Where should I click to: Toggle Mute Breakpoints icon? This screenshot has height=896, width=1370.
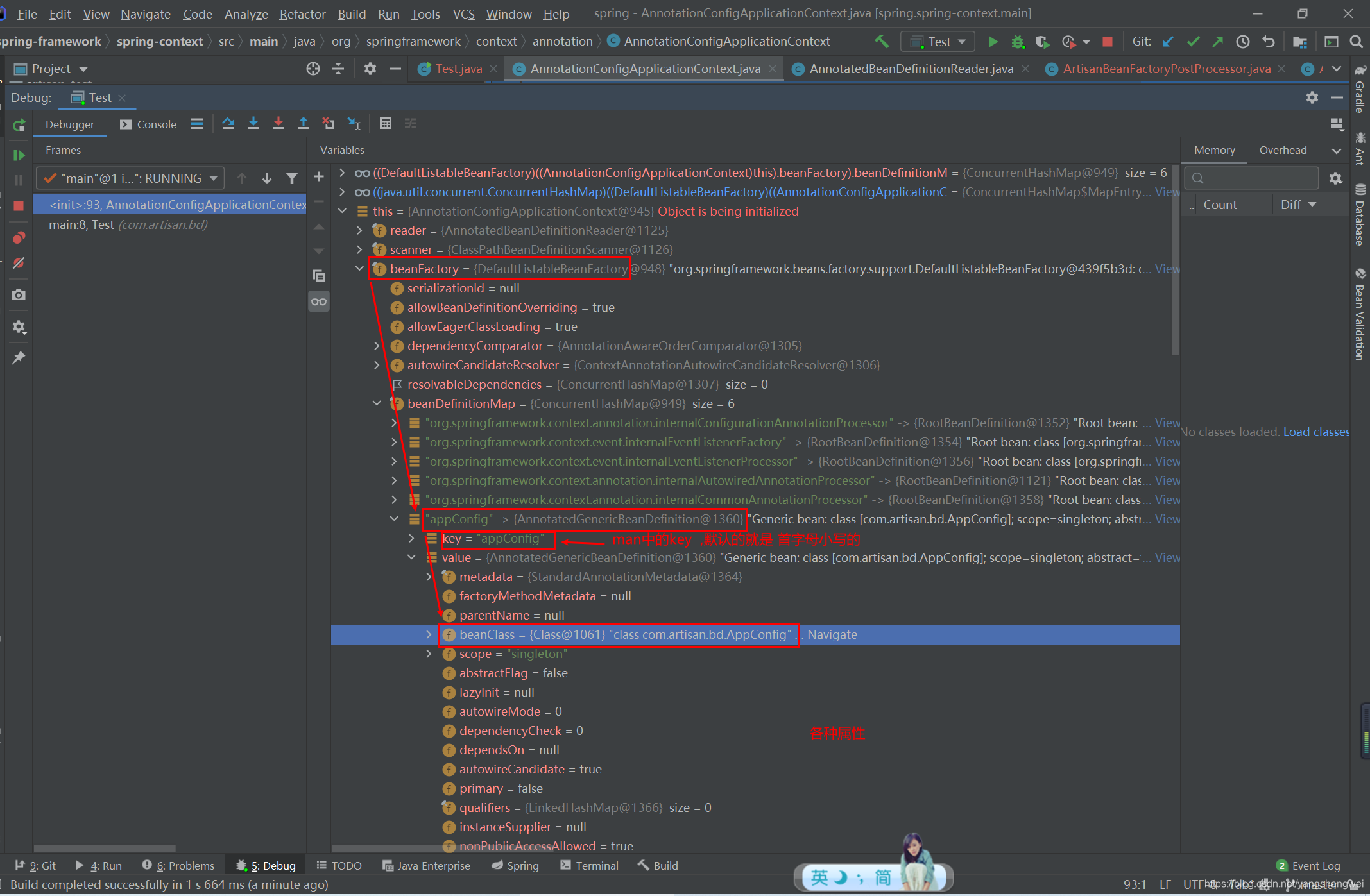coord(19,264)
